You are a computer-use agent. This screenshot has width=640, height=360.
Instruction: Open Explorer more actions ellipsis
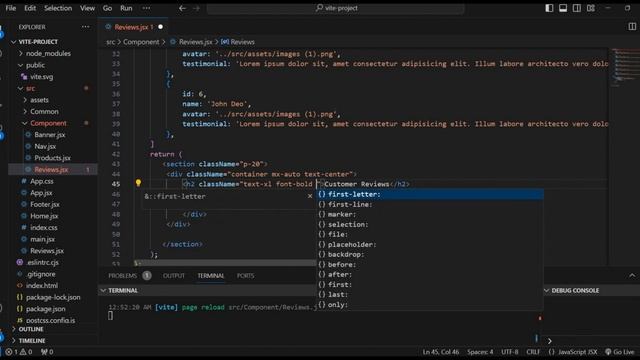85,27
